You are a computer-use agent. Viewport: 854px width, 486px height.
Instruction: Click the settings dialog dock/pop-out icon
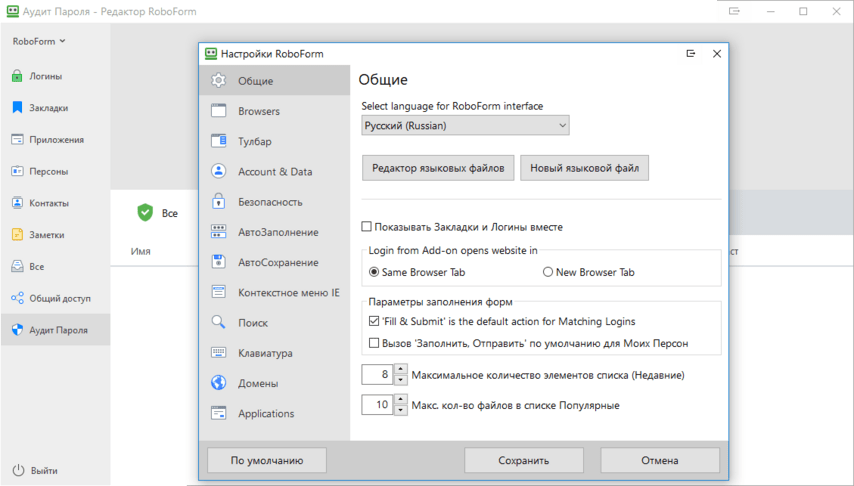tap(691, 53)
